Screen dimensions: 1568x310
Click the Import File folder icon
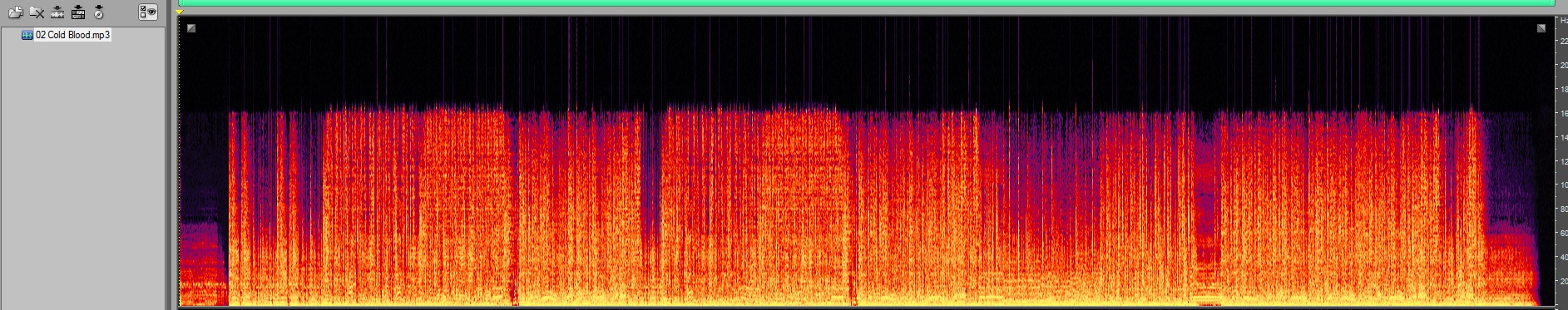coord(15,12)
